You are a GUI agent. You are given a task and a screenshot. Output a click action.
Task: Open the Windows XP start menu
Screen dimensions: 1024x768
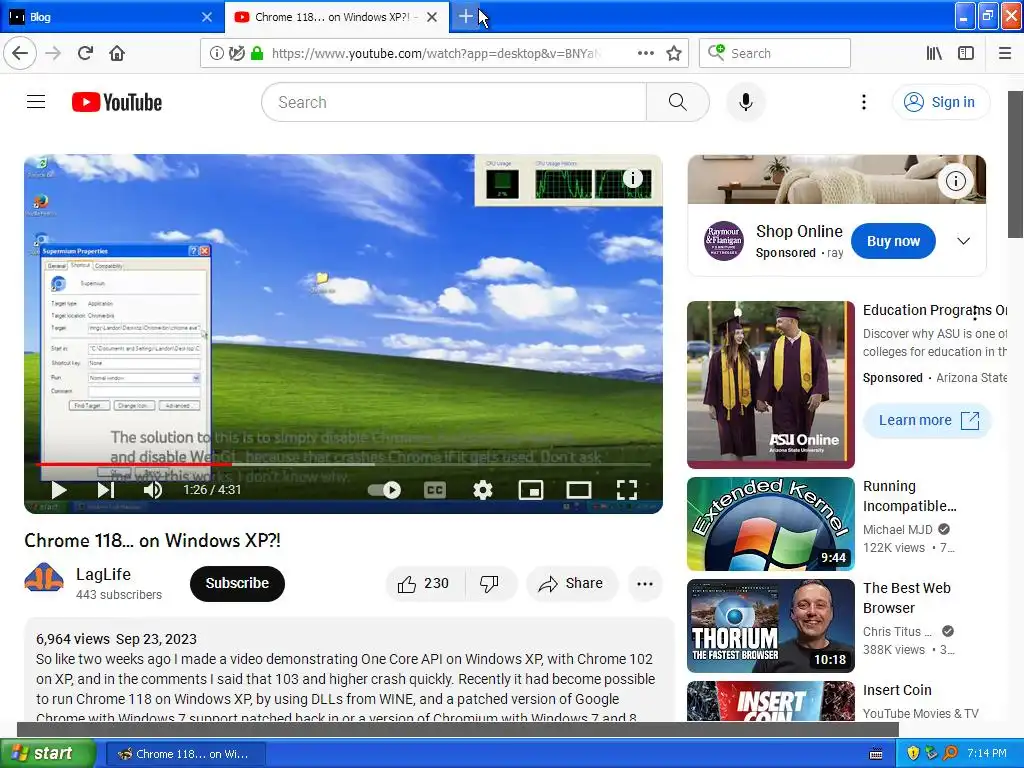(47, 754)
